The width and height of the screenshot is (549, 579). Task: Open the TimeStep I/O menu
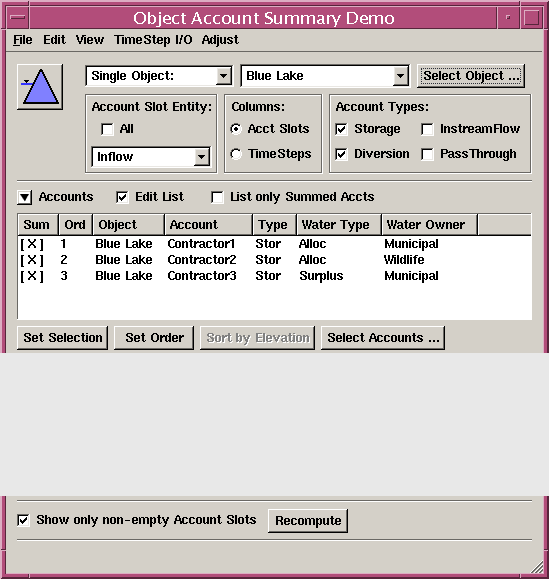pos(153,40)
